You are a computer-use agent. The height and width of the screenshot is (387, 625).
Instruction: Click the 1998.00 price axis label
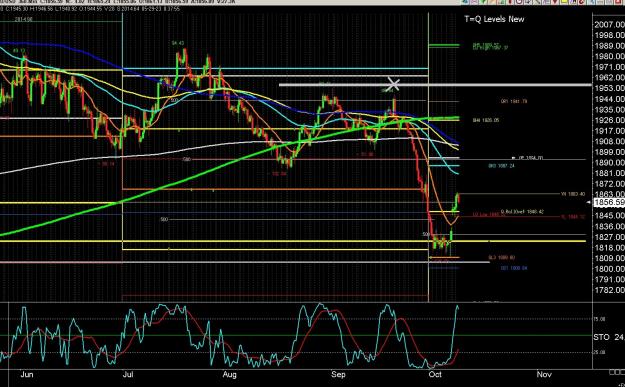tap(609, 35)
